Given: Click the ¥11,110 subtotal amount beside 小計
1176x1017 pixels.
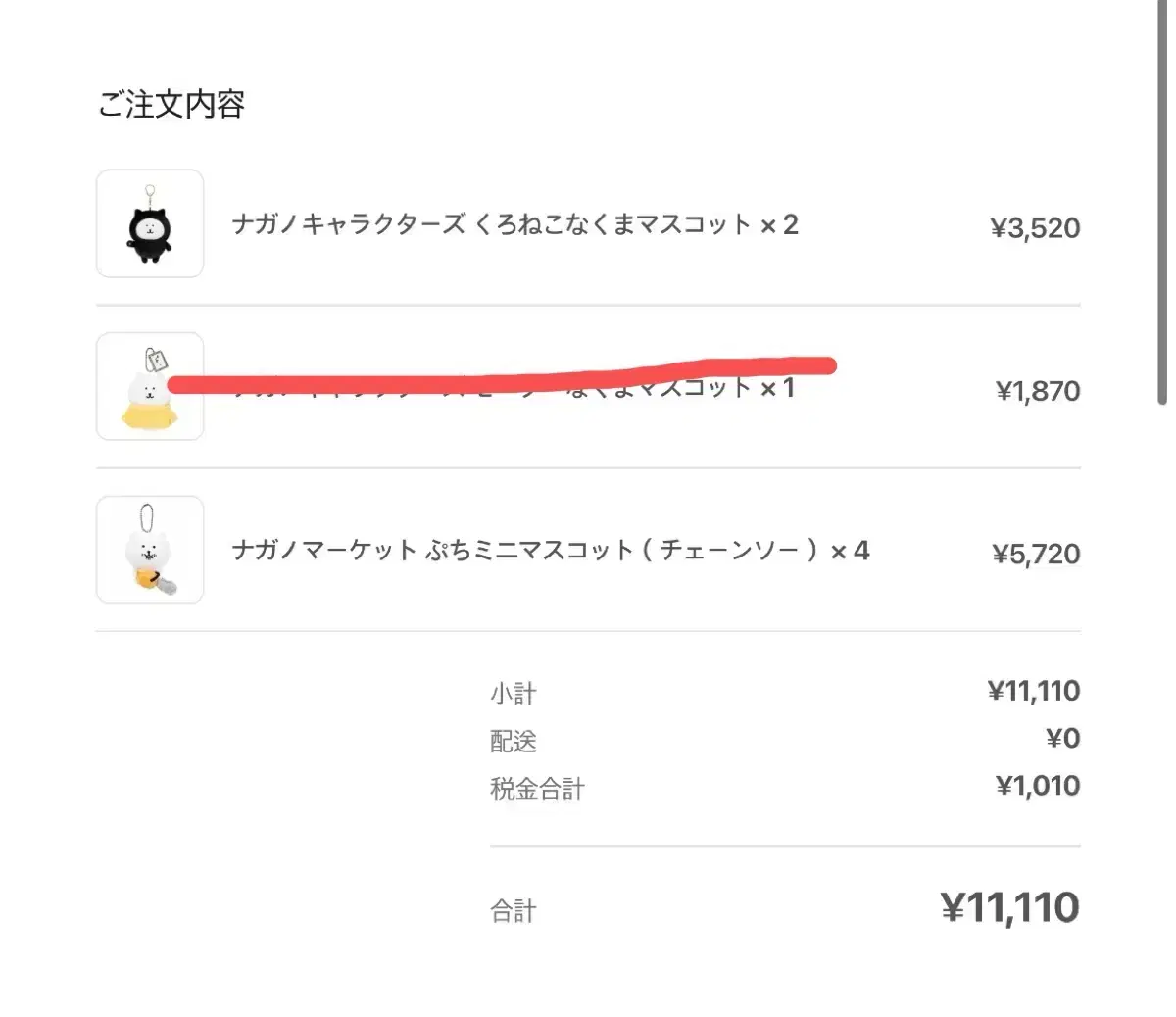Looking at the screenshot, I should pos(1034,691).
